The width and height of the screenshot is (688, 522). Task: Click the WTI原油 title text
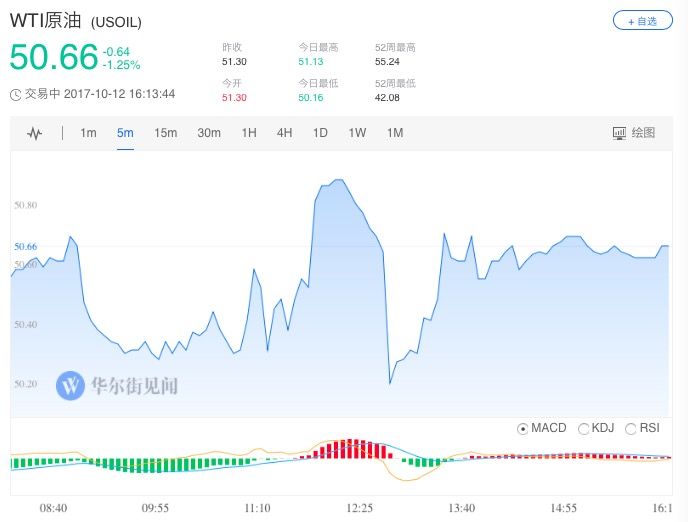click(x=46, y=21)
